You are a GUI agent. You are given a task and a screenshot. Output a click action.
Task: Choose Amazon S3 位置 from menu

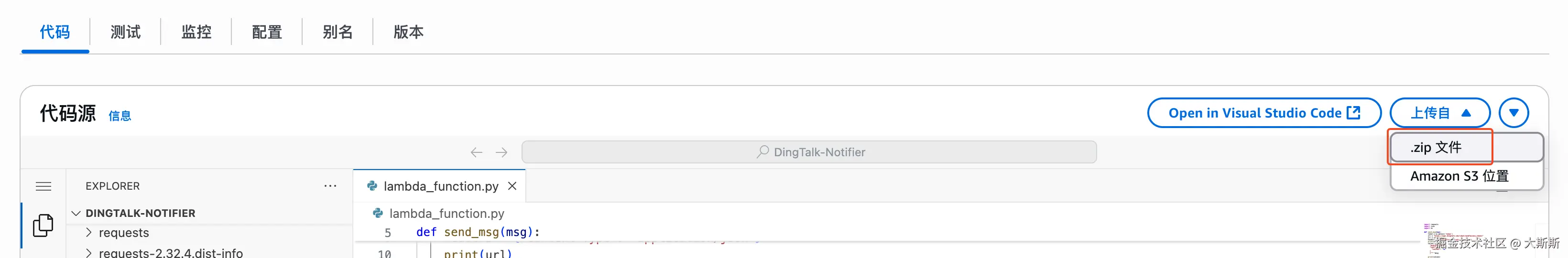coord(1459,176)
